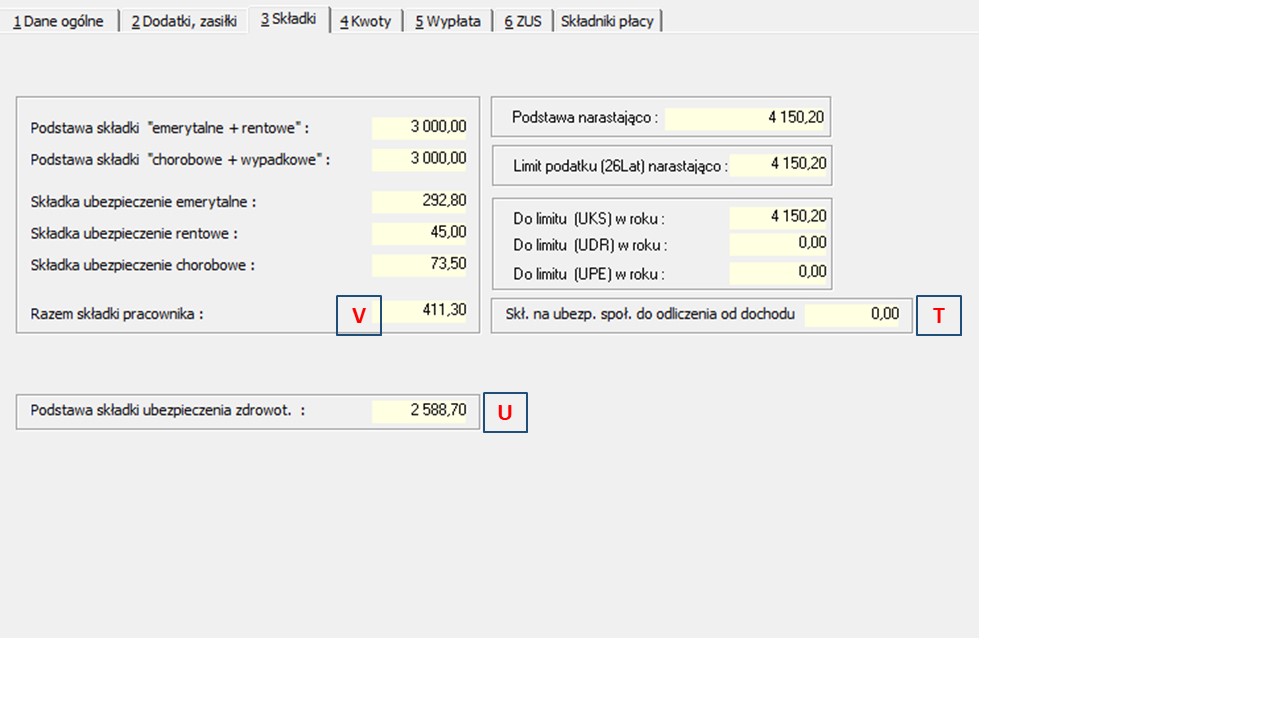The image size is (1280, 720).
Task: Click the Do limitu (UDR) w roku field
Action: coord(779,243)
